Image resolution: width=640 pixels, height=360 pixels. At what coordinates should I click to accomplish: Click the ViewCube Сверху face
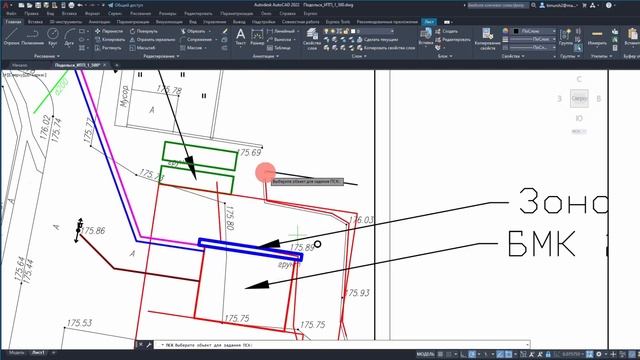click(579, 98)
